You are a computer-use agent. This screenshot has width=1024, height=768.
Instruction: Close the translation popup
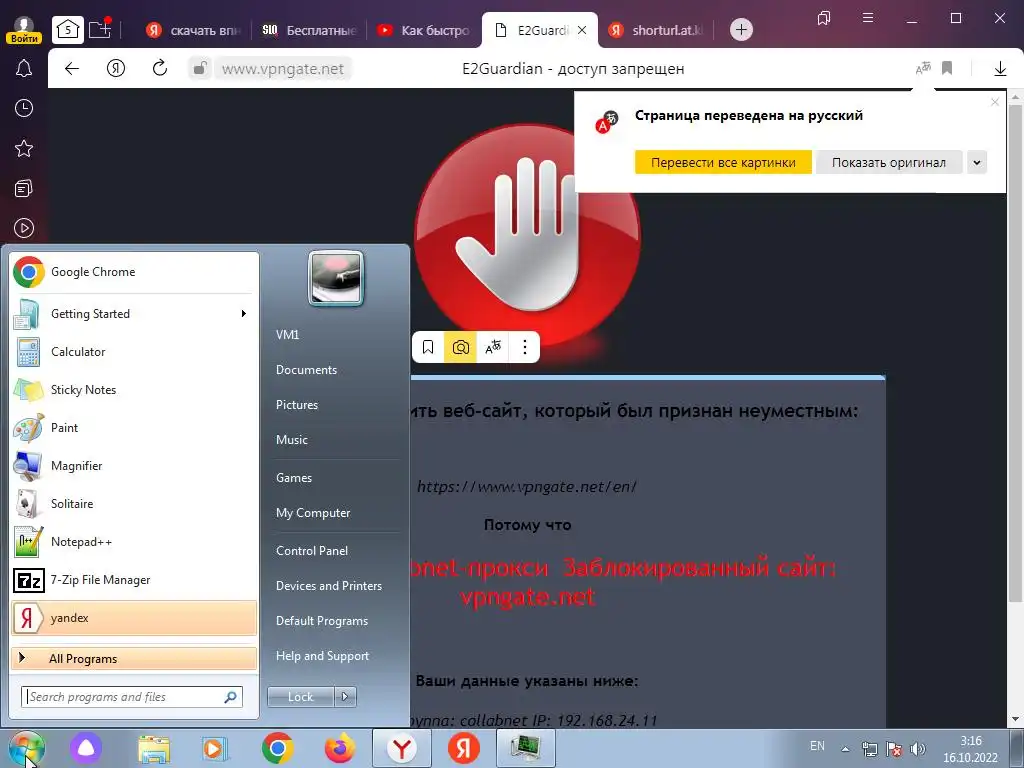pyautogui.click(x=995, y=102)
